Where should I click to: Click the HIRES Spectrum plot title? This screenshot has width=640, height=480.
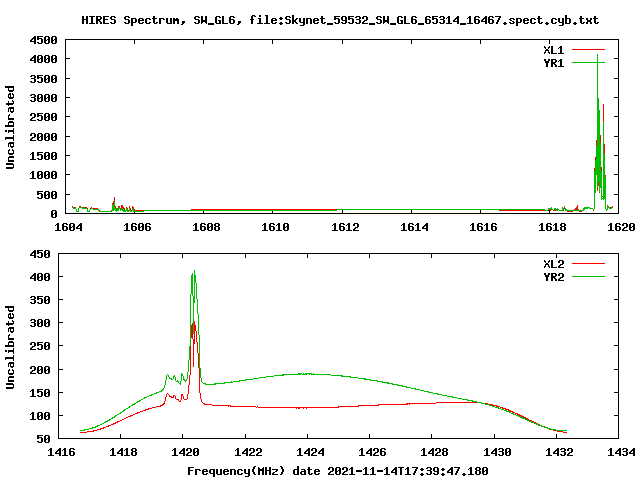click(340, 20)
